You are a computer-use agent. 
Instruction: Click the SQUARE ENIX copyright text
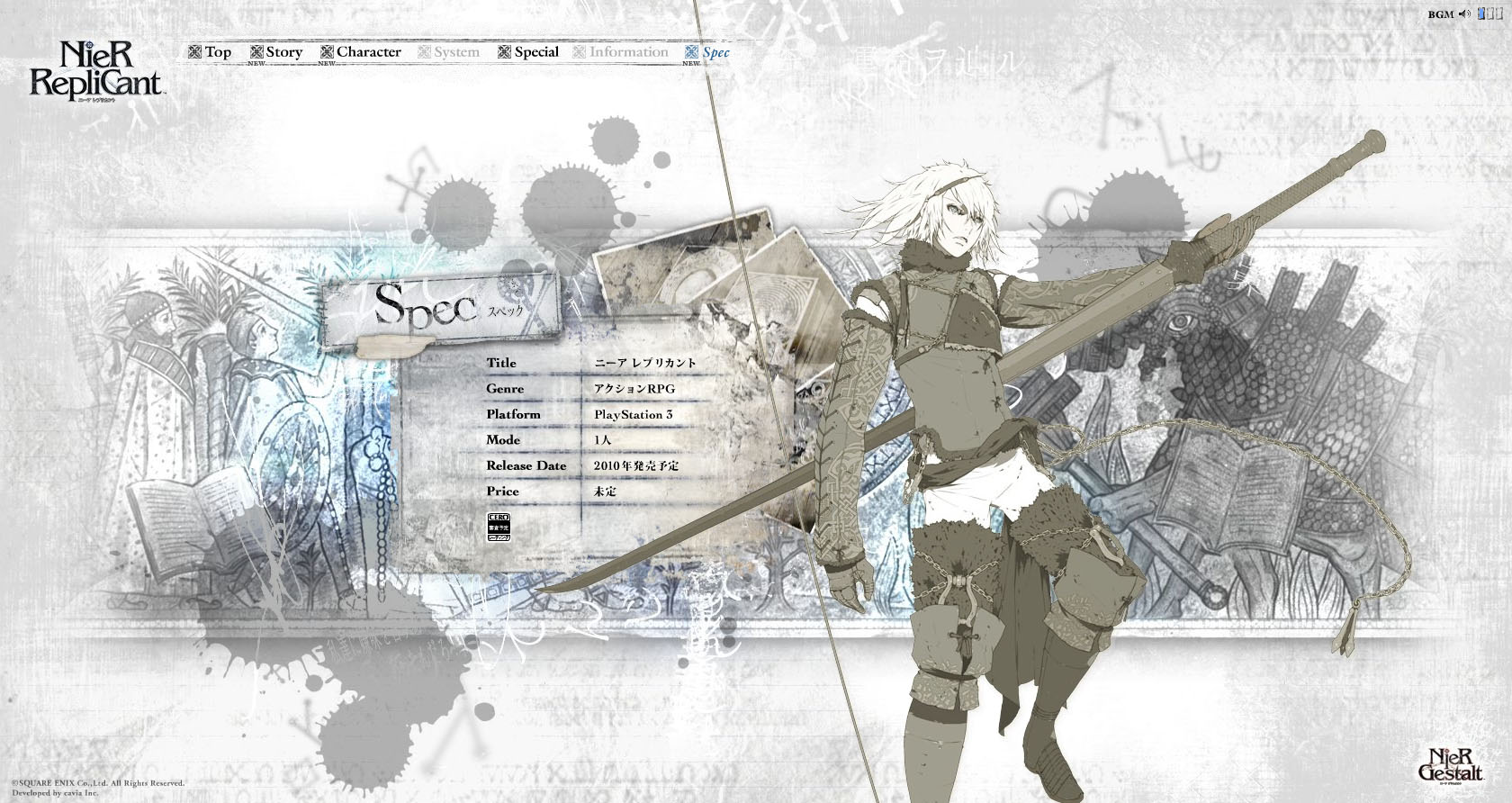coord(97,783)
